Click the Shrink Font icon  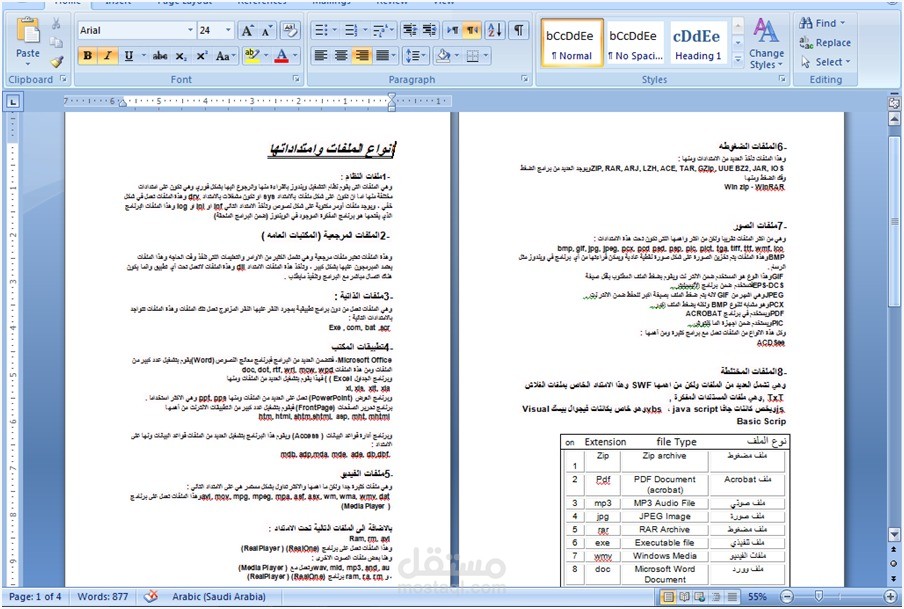(x=268, y=31)
